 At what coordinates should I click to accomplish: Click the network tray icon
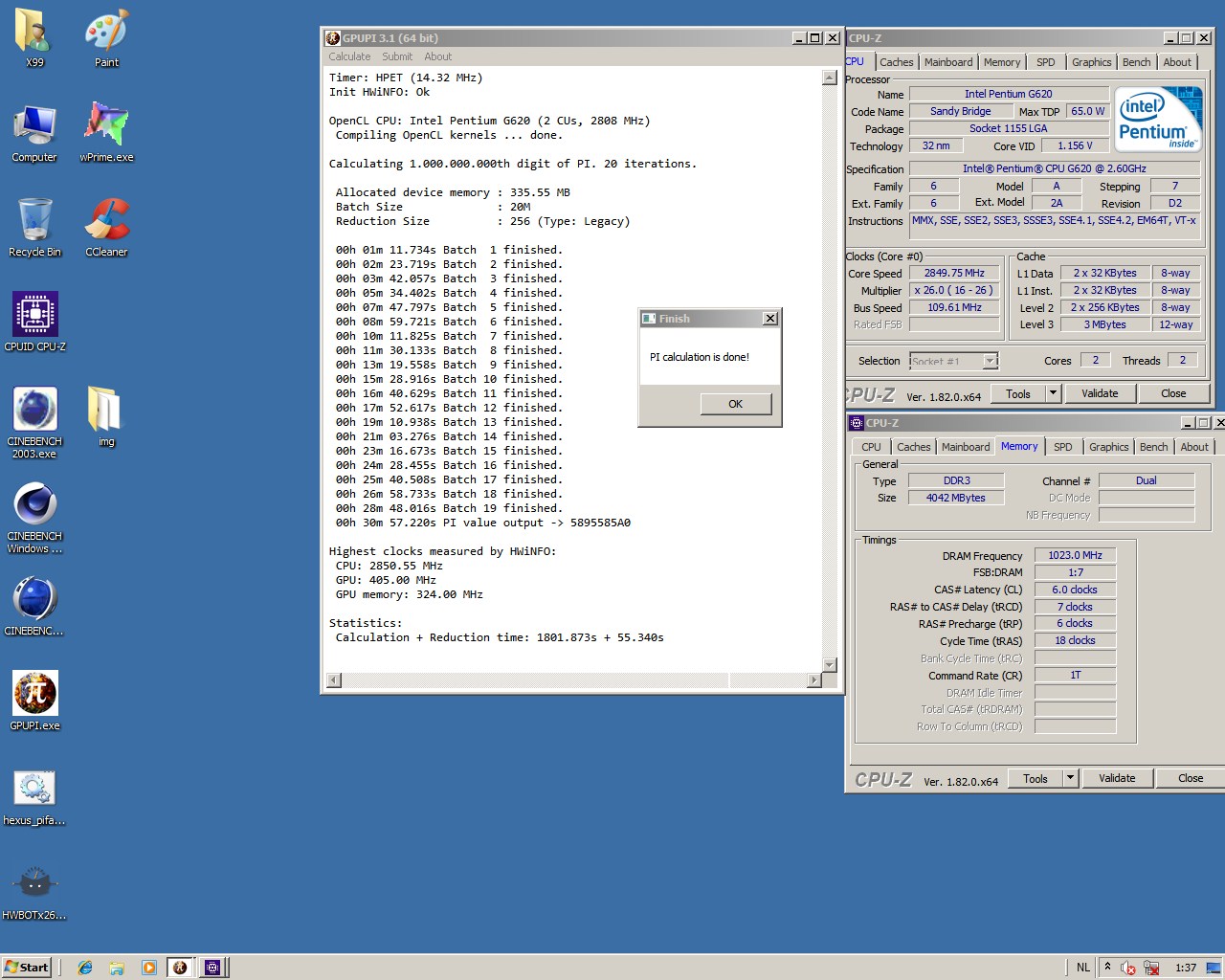(1151, 968)
